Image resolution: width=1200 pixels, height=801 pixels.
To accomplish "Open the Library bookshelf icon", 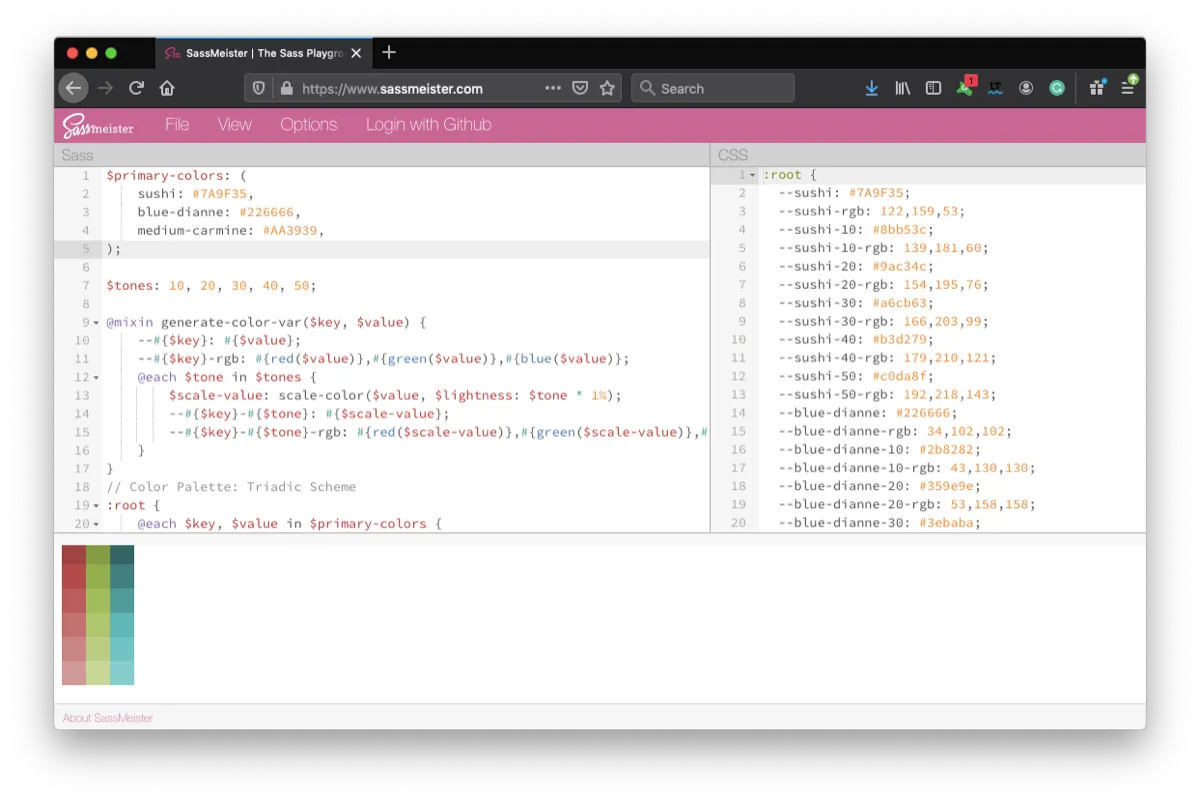I will 903,88.
